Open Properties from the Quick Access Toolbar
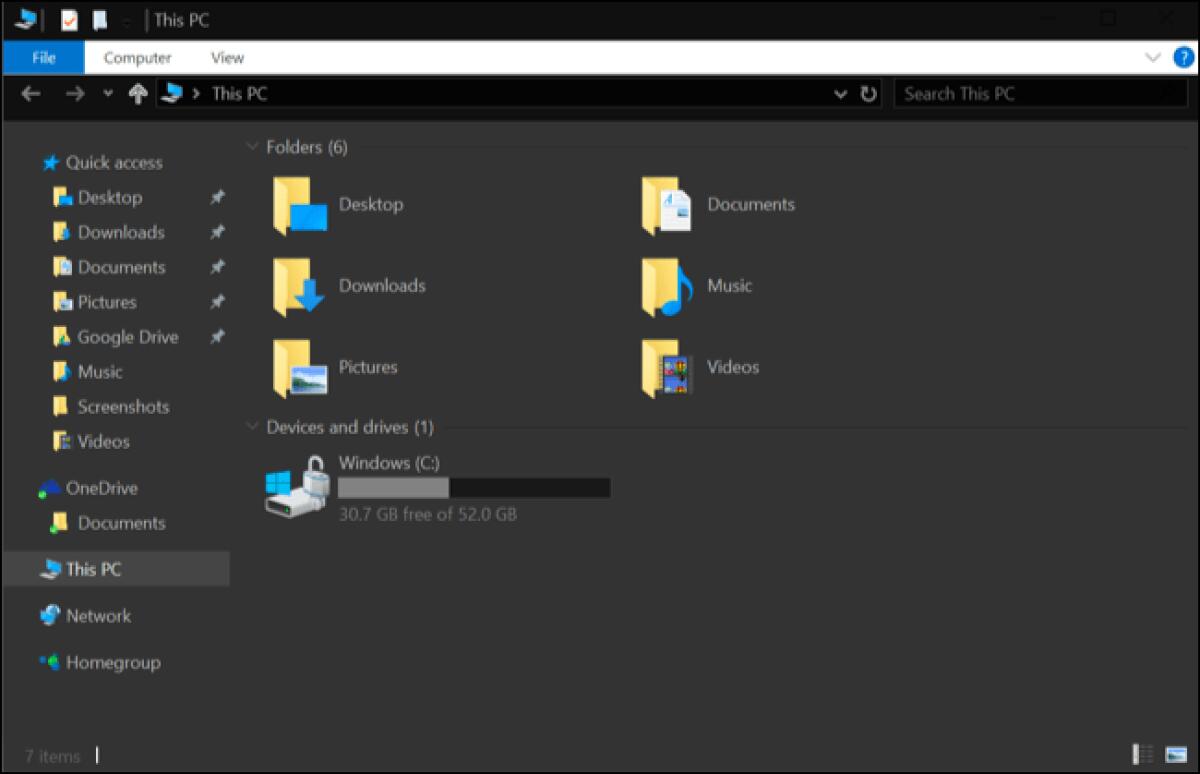Screen dimensions: 1200x774 tap(68, 19)
